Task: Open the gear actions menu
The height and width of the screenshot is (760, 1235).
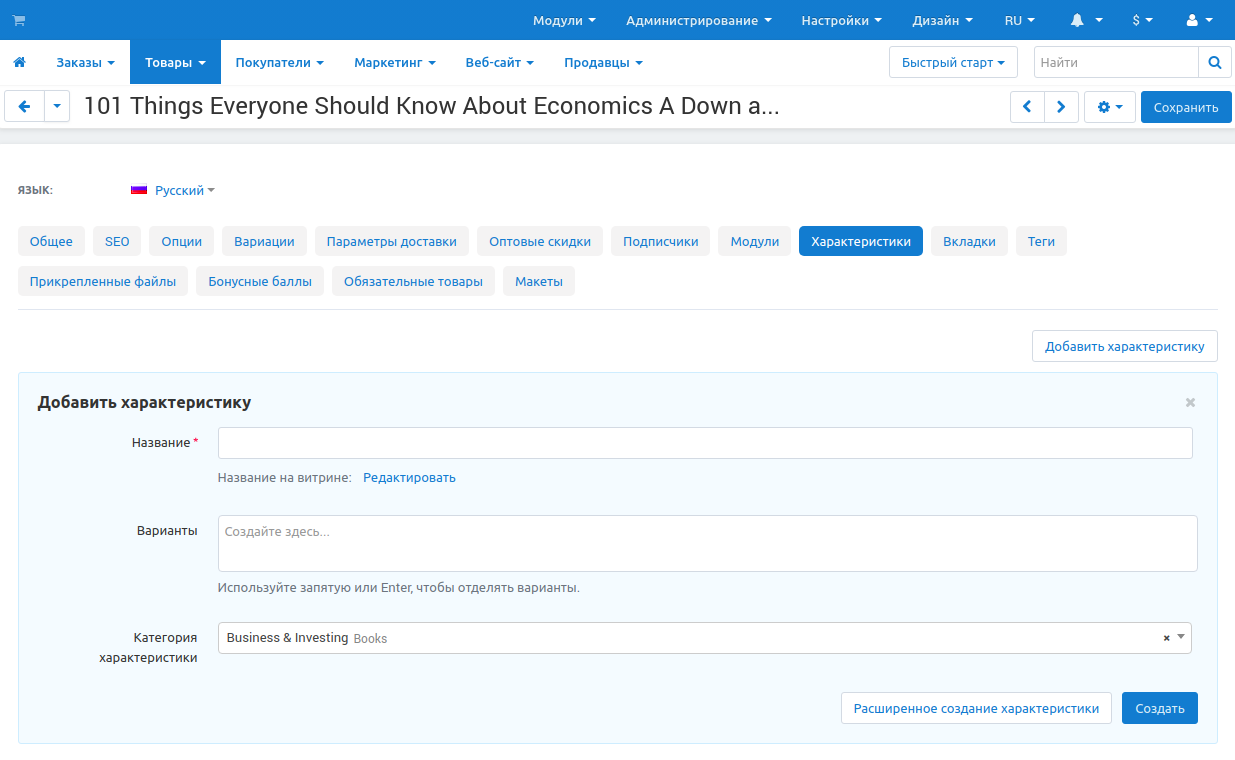Action: coord(1109,107)
